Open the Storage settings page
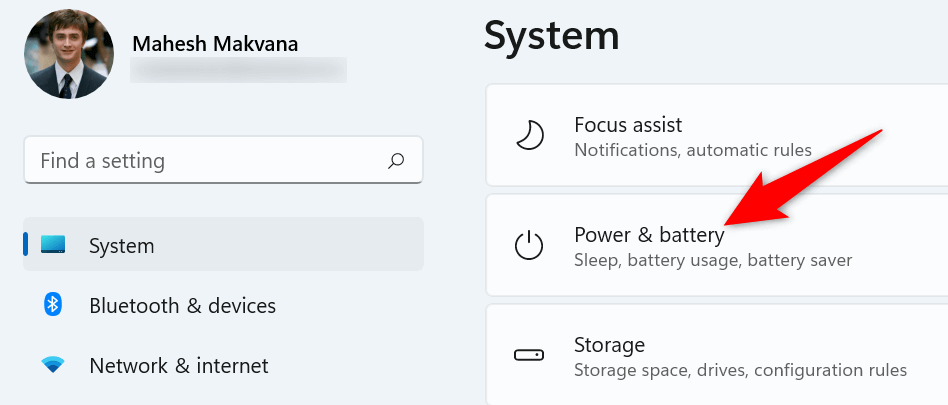This screenshot has width=948, height=405. coord(609,345)
